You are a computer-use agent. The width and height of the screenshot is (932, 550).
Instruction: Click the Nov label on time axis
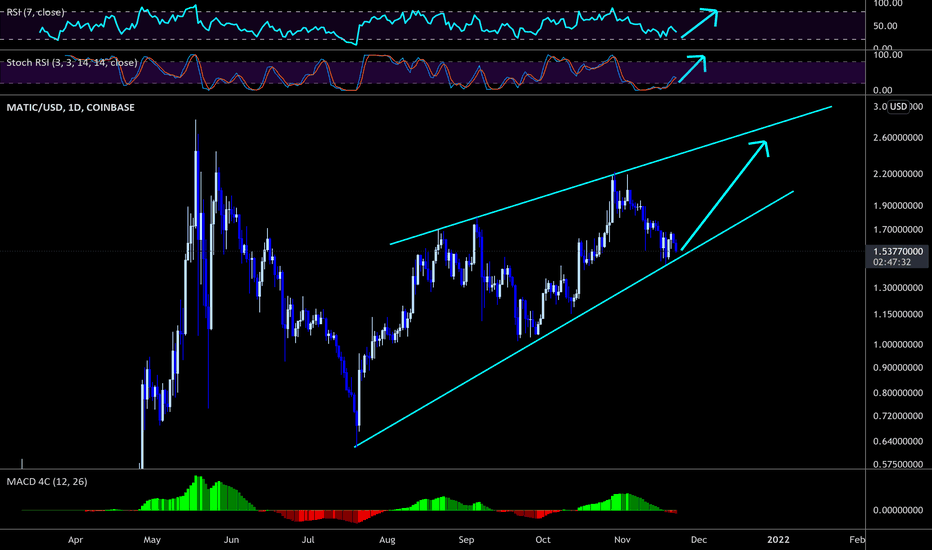622,540
